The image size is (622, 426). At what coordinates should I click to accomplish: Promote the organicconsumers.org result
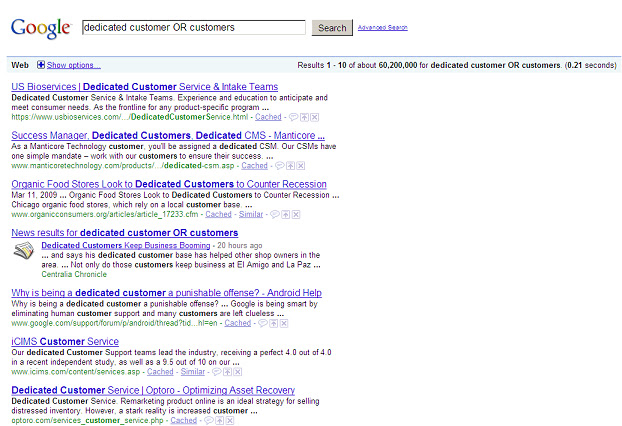[x=286, y=215]
